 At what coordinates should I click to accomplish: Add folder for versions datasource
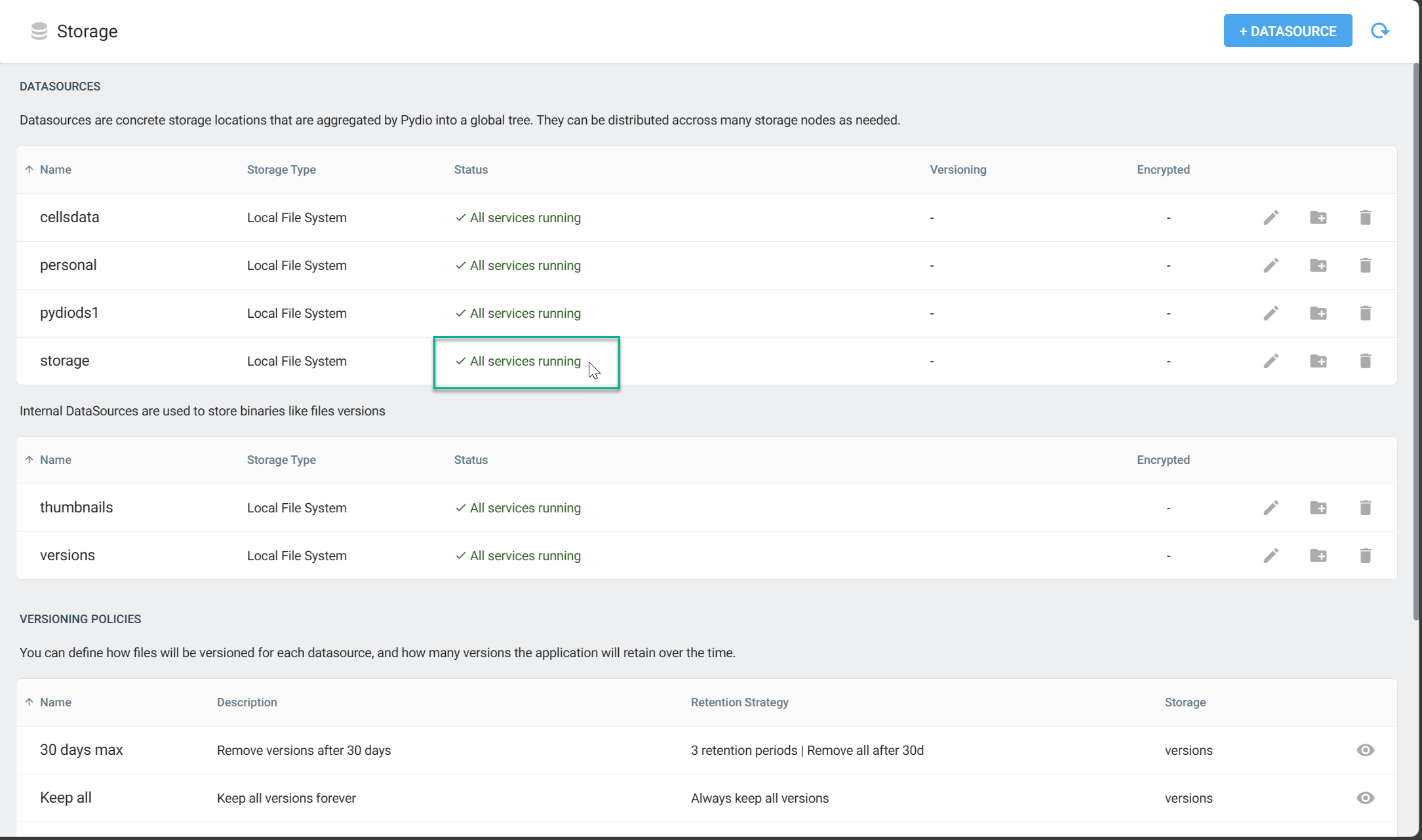1318,556
